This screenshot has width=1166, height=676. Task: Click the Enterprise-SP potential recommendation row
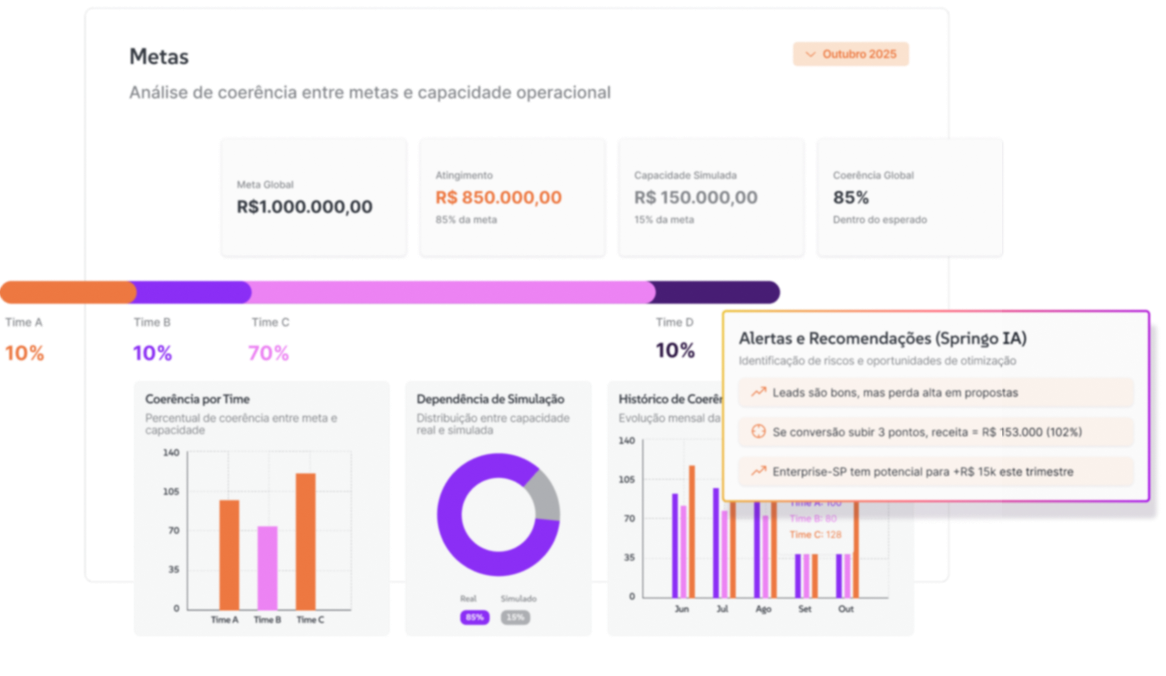tap(935, 471)
